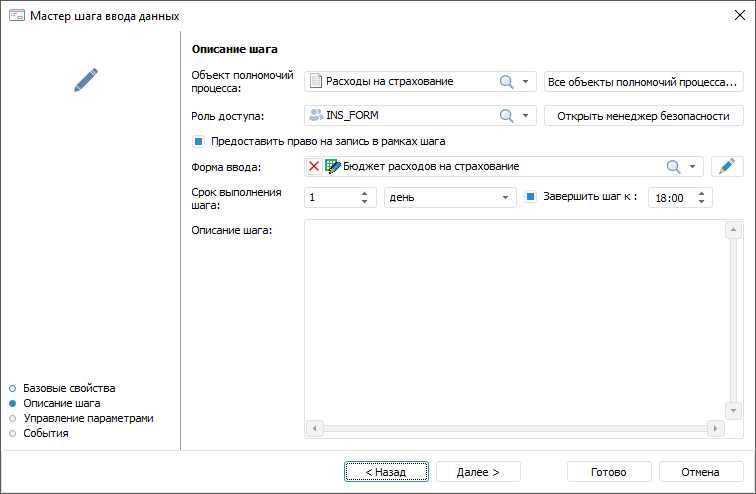This screenshot has width=756, height=494.
Task: Click the users icon beside INS_FORM
Action: [316, 115]
